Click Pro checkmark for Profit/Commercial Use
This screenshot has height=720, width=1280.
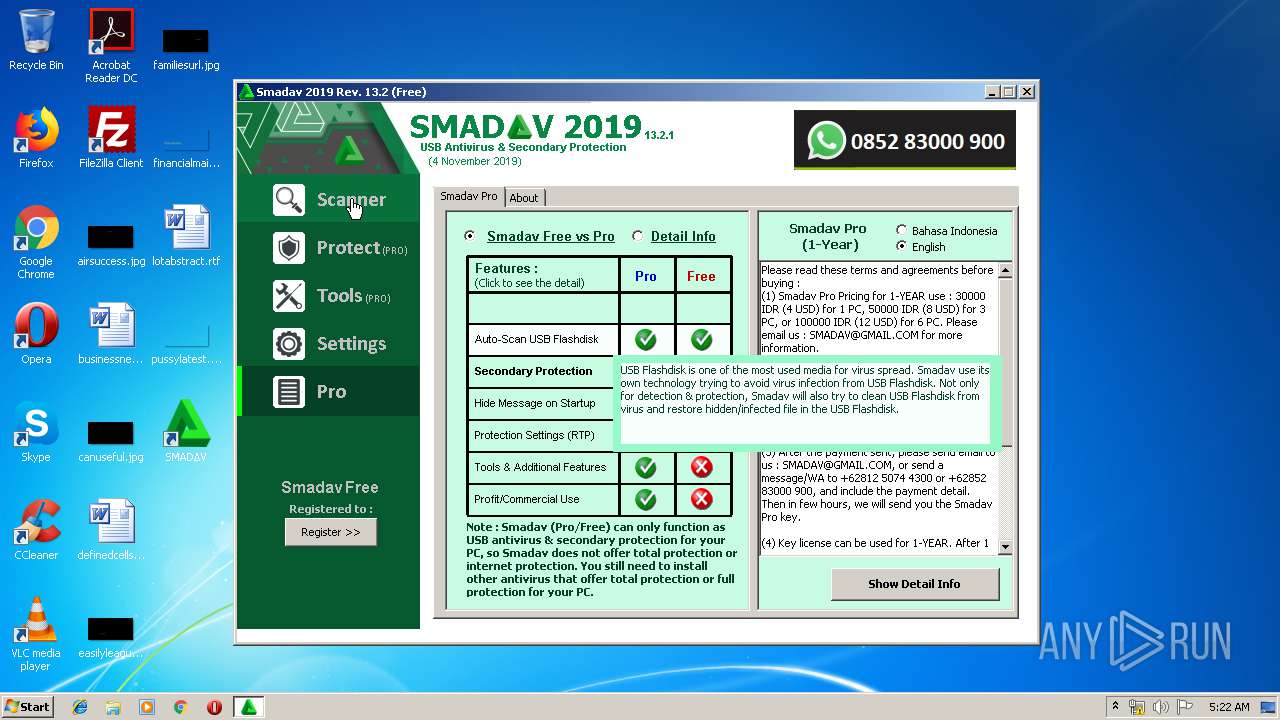pos(646,499)
